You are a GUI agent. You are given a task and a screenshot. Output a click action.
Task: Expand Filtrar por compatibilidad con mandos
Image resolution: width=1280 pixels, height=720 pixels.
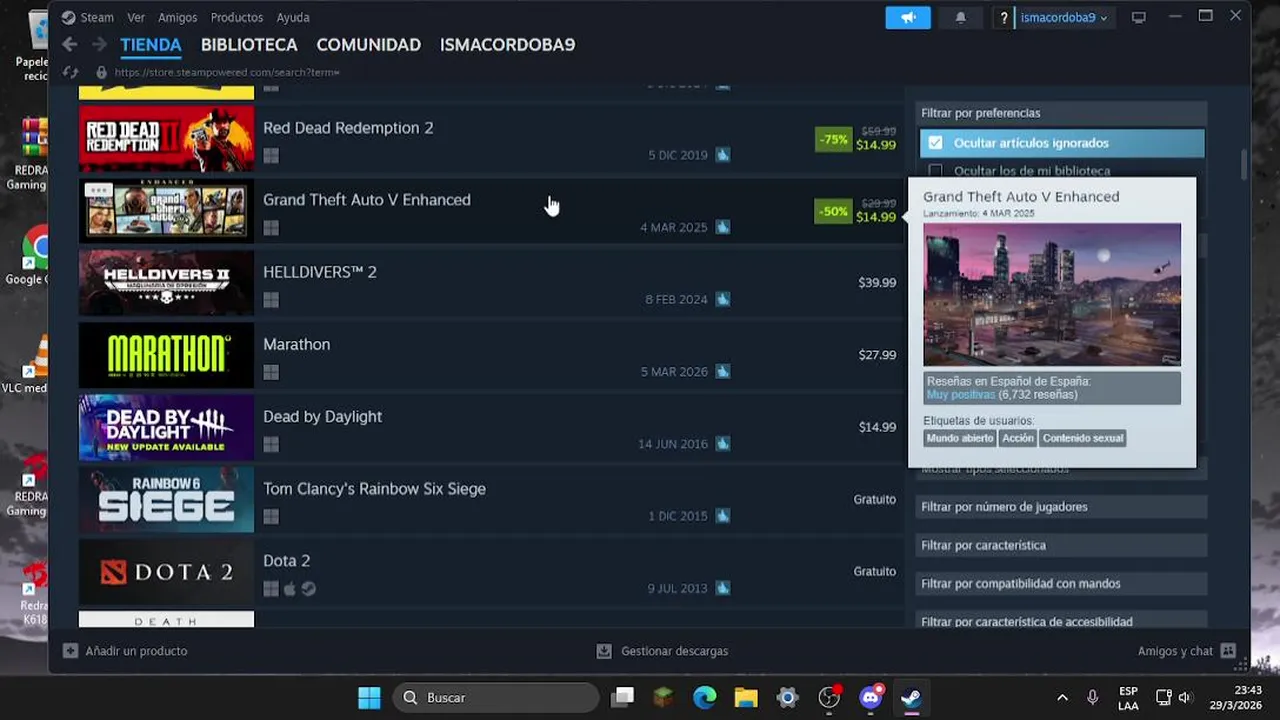1061,584
